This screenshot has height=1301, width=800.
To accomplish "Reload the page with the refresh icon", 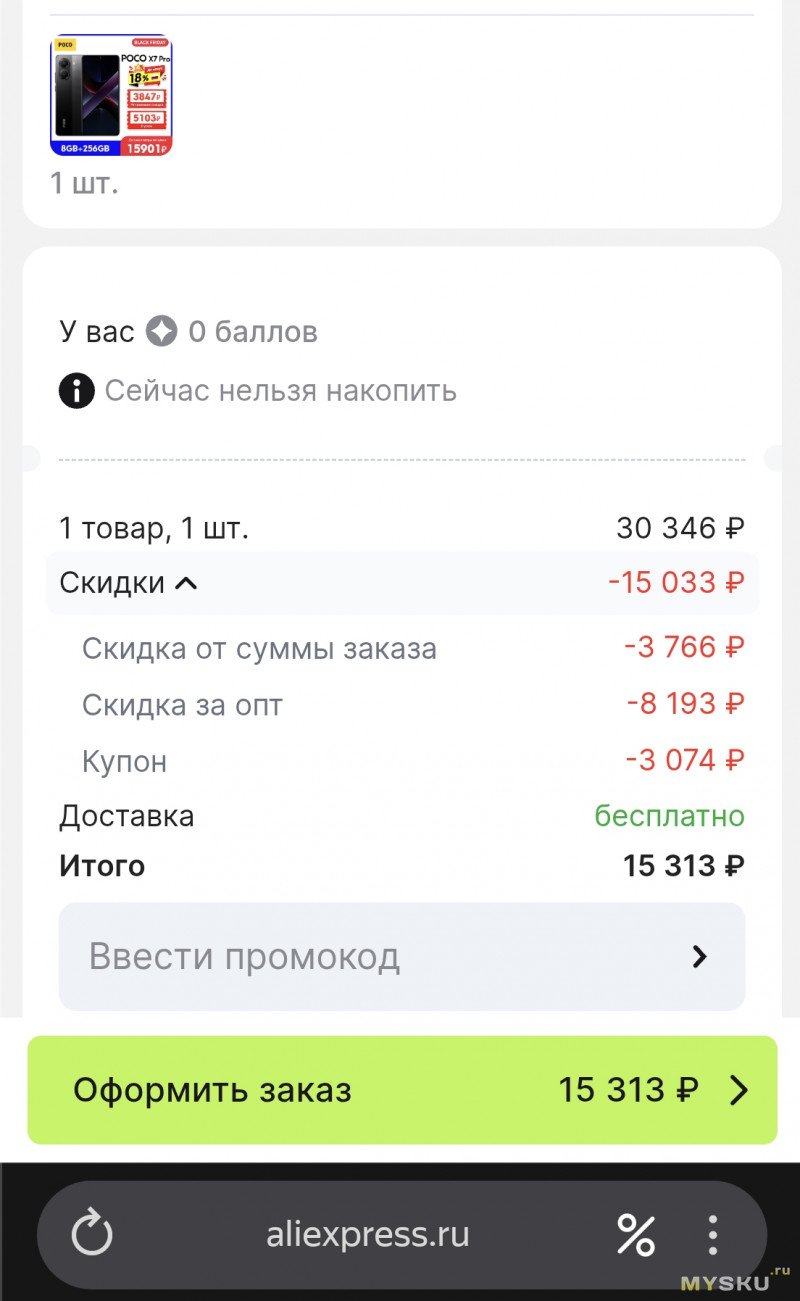I will (x=93, y=1234).
